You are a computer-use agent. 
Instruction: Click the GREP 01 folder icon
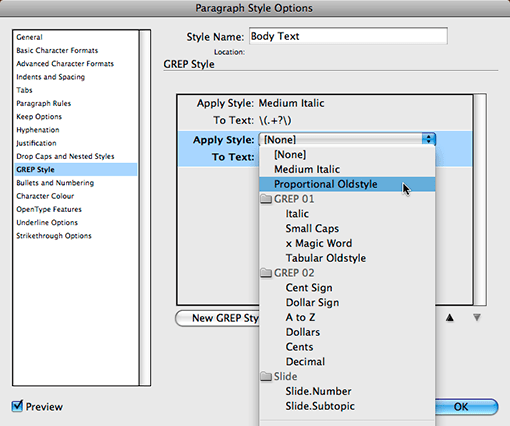266,199
